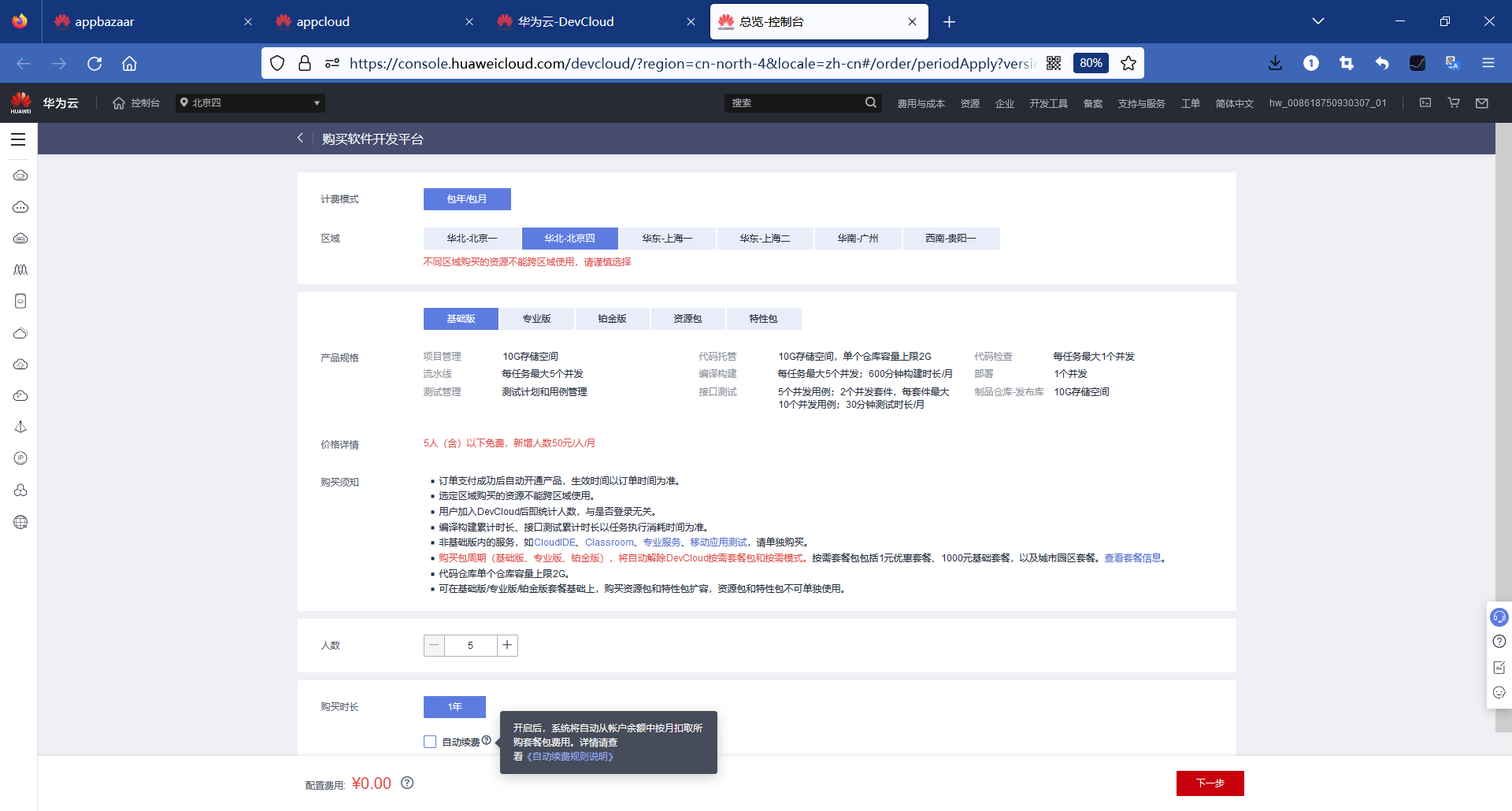The width and height of the screenshot is (1512, 811).
Task: Click the site permissions icon in address bar
Action: (332, 63)
